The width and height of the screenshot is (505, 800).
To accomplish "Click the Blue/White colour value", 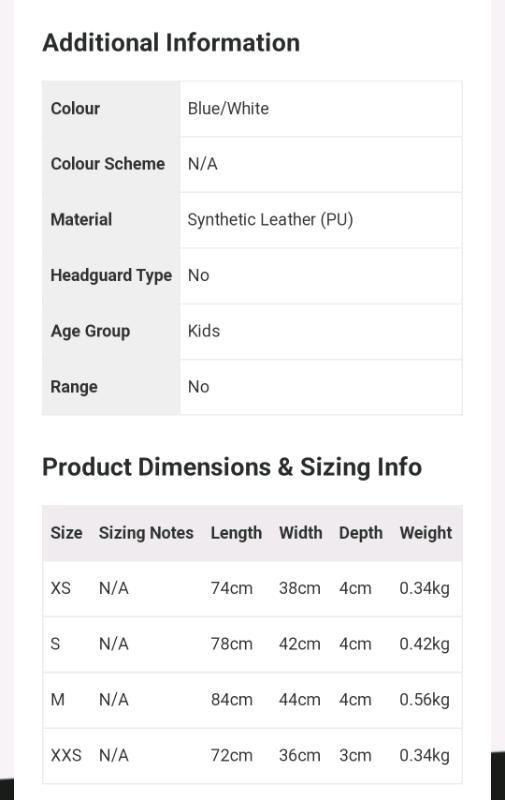I will click(x=228, y=108).
